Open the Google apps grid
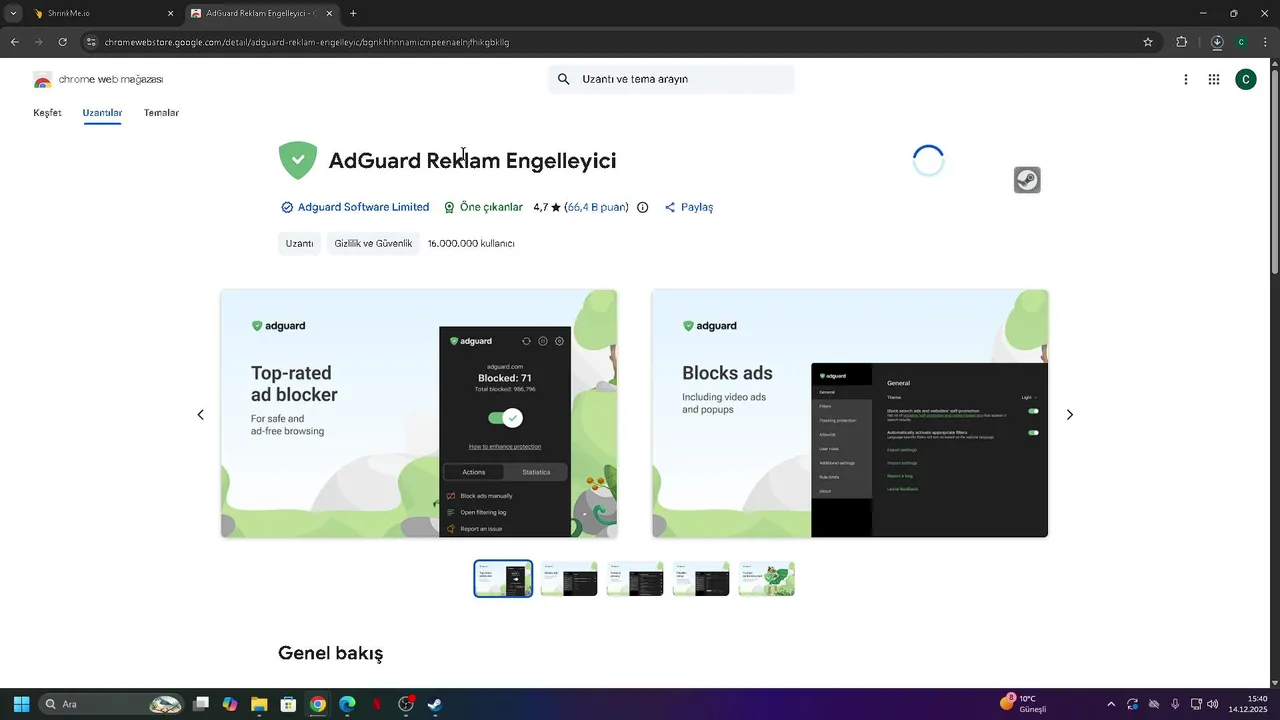 point(1214,80)
